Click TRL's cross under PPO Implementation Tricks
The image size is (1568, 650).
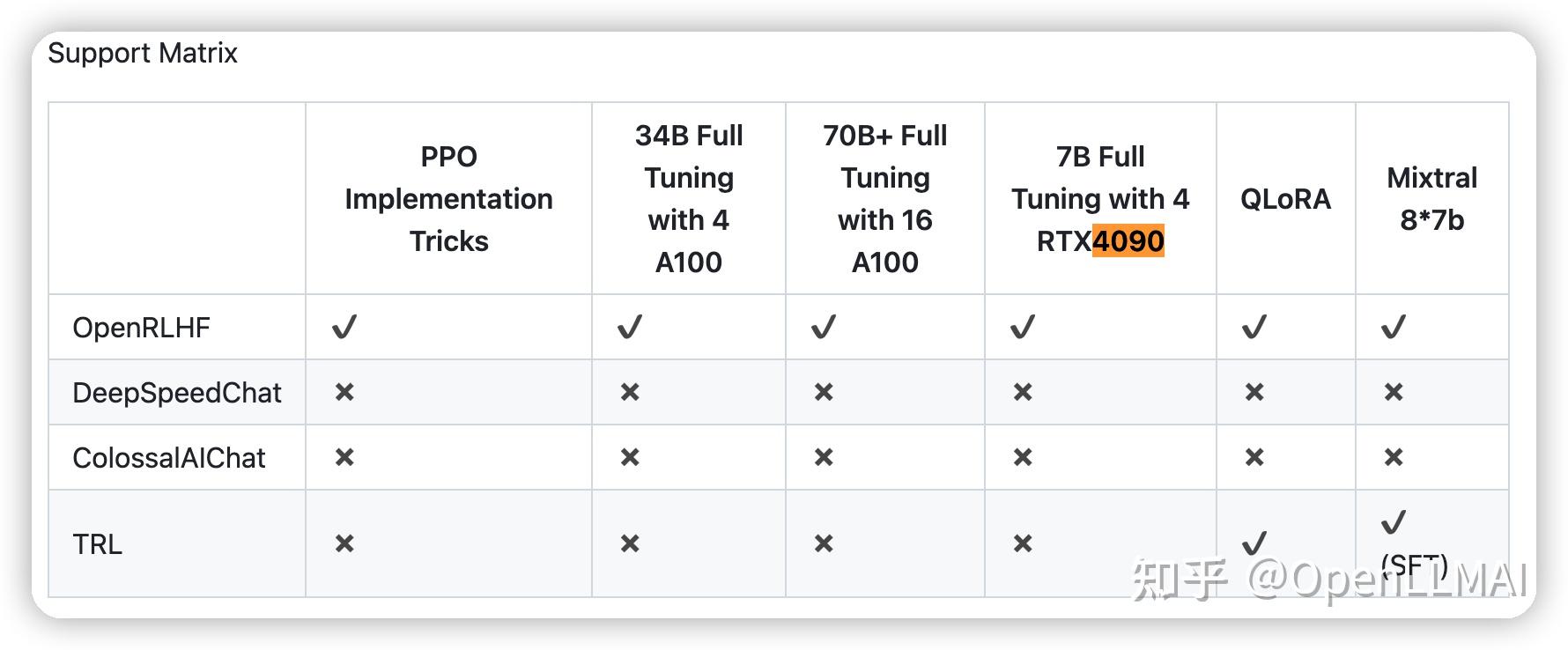tap(344, 543)
